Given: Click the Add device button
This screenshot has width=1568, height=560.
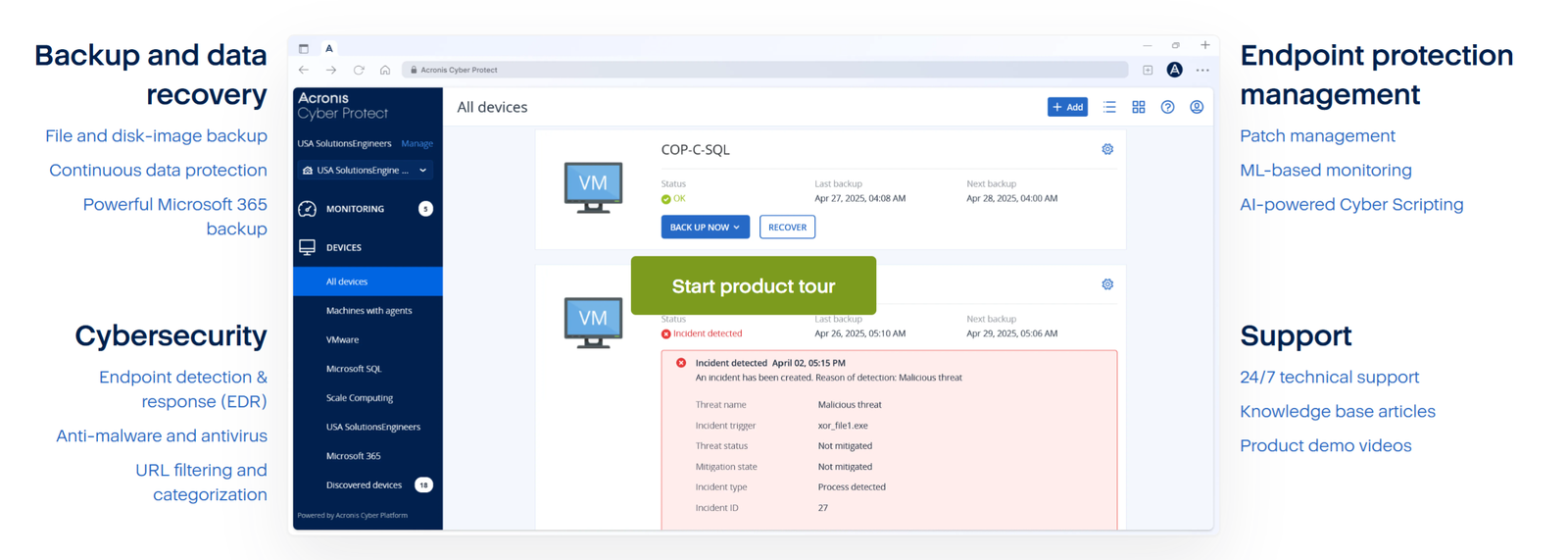Looking at the screenshot, I should pyautogui.click(x=1067, y=107).
